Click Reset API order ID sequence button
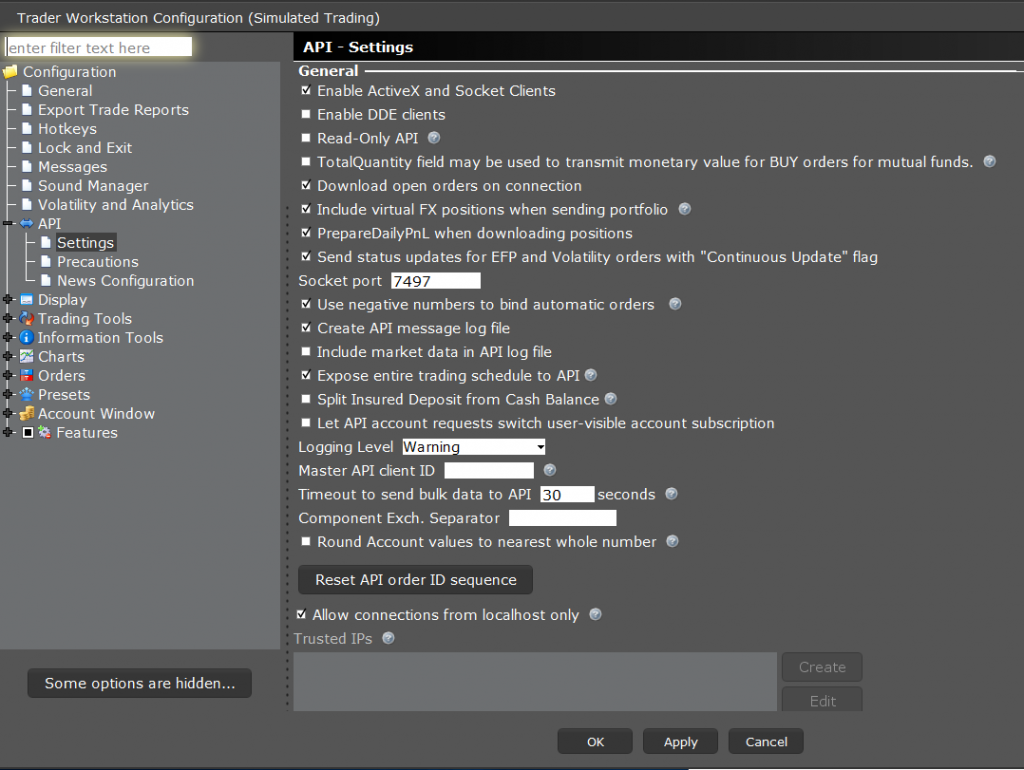 [x=415, y=579]
